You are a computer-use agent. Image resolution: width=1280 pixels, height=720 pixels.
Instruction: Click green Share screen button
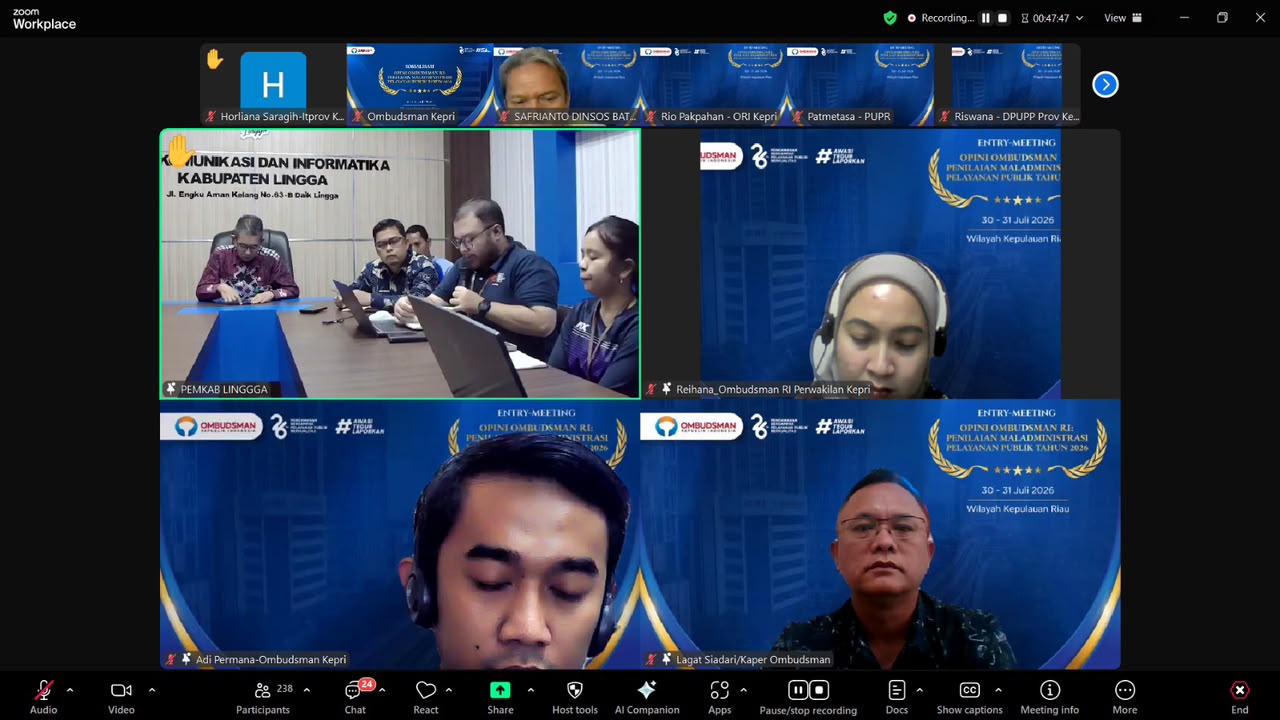[x=500, y=690]
